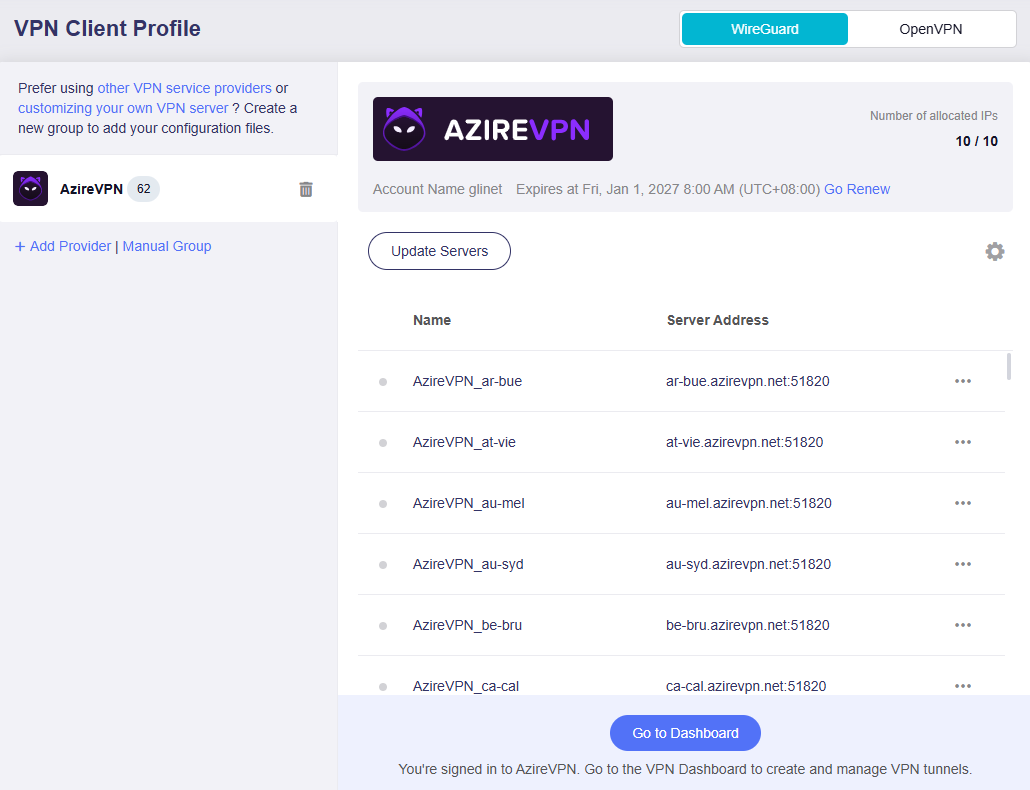Follow other VPN service providers link
Screen dimensions: 1030x790
(x=185, y=88)
